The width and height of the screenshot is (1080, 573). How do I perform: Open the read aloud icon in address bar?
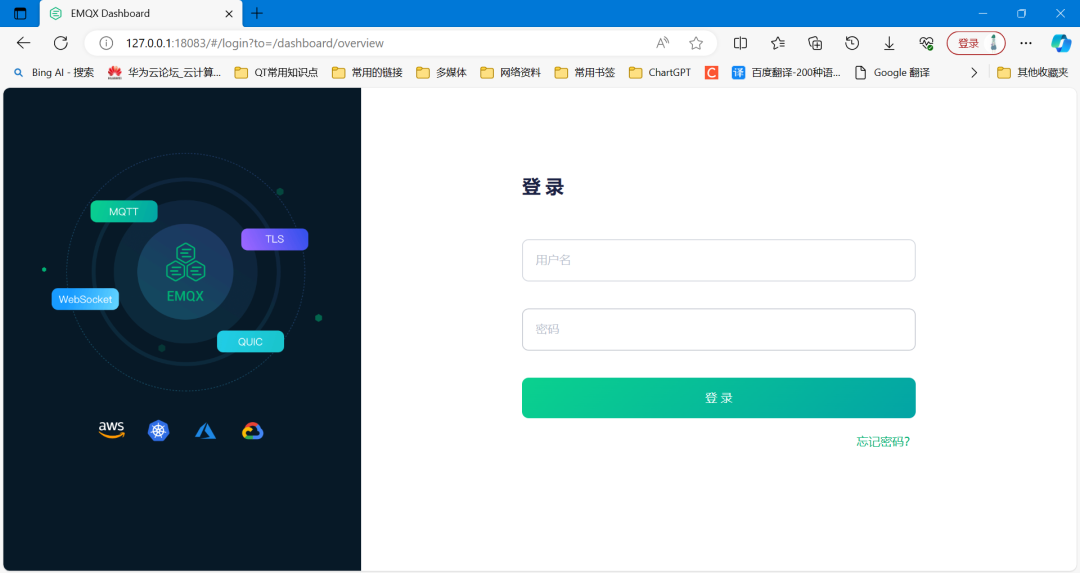662,43
